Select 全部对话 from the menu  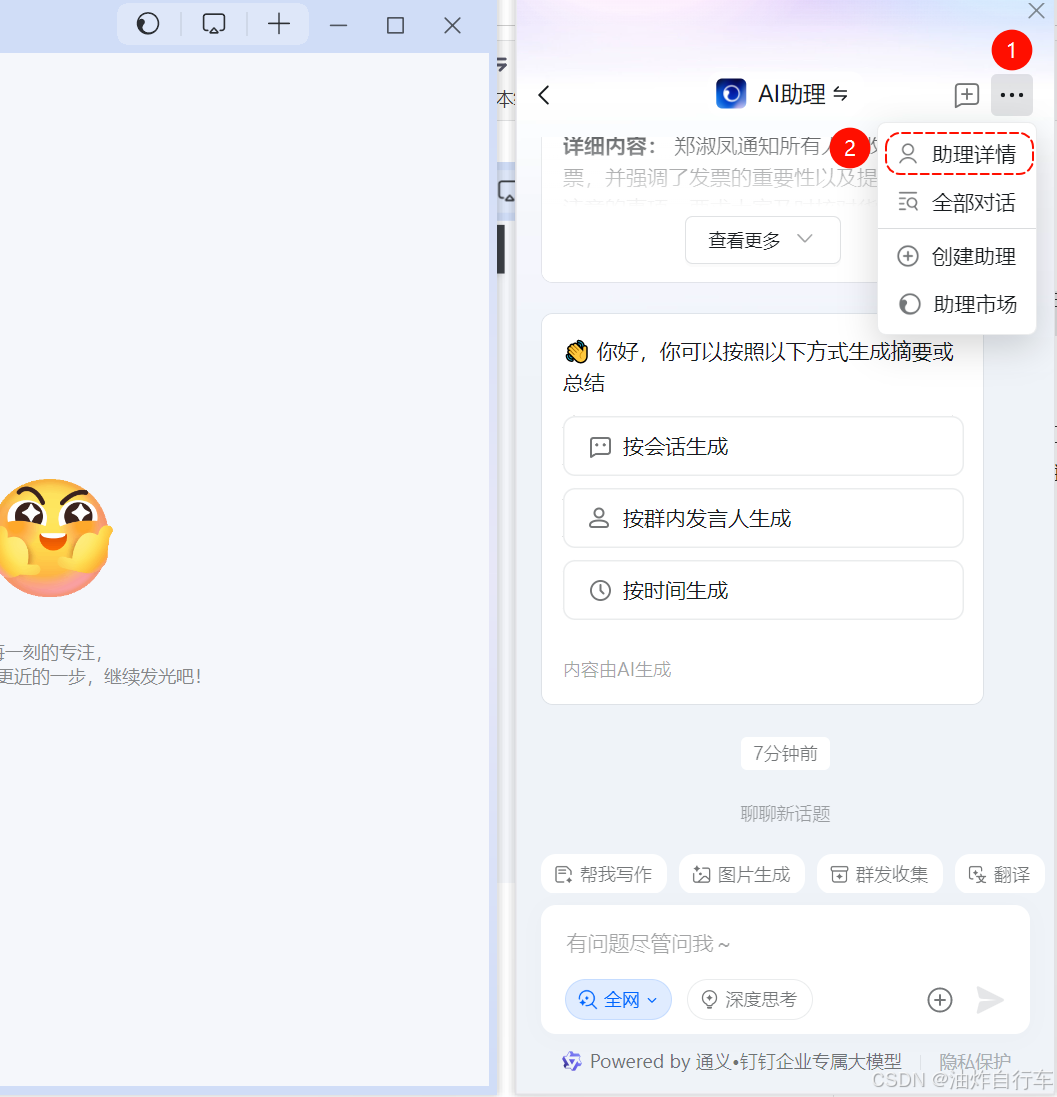(x=957, y=203)
